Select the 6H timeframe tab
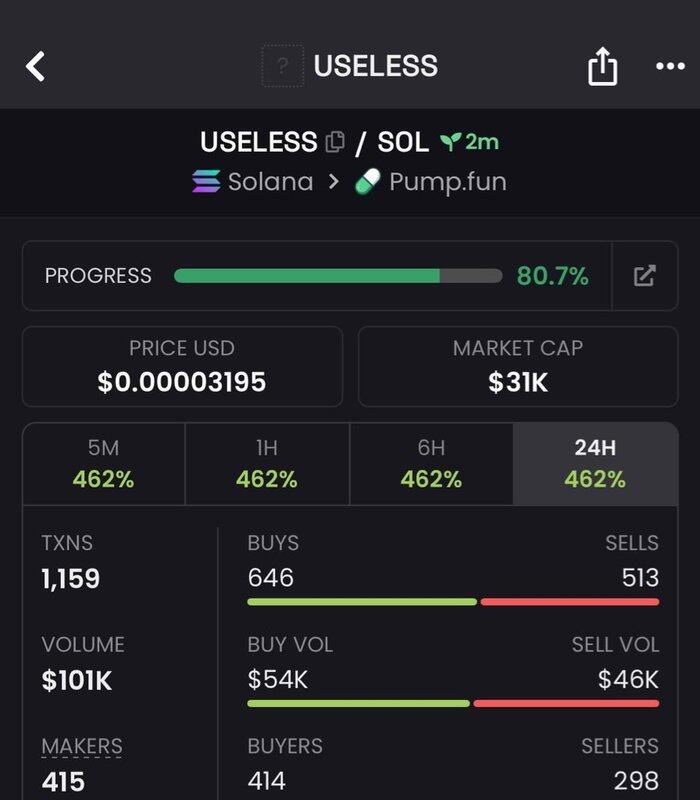 pos(431,464)
